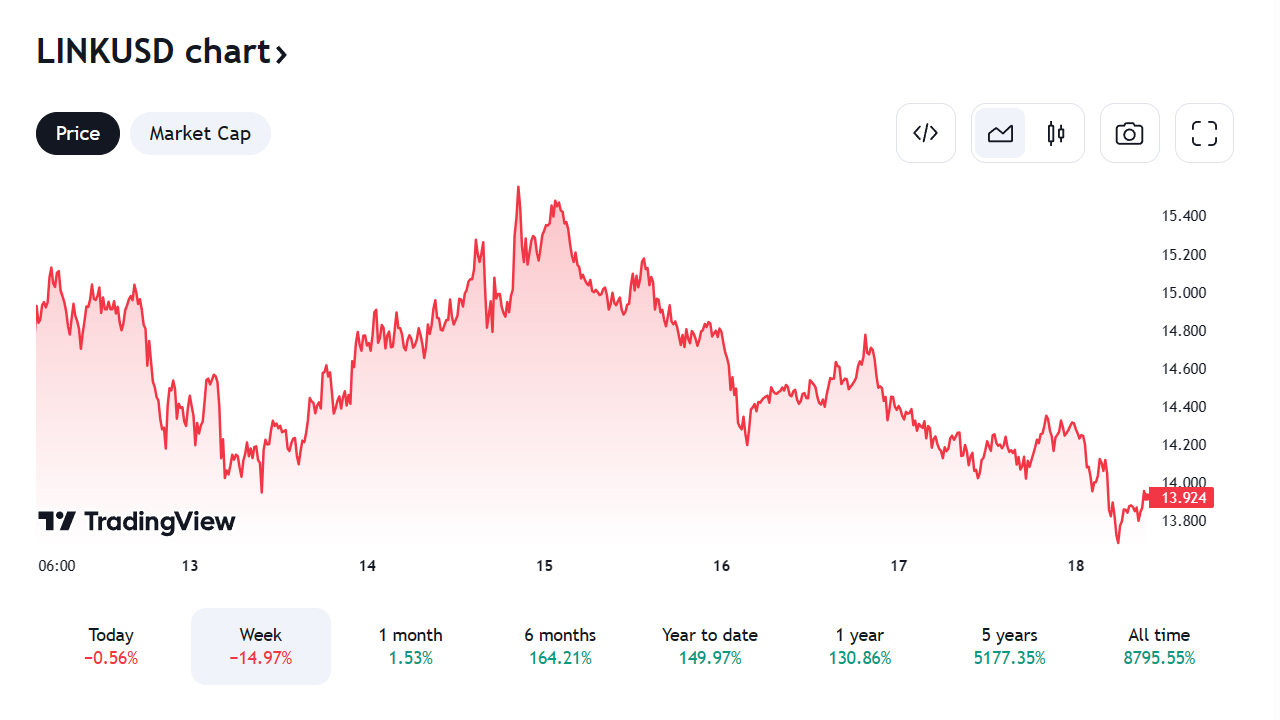Show Year to date performance

pos(710,646)
